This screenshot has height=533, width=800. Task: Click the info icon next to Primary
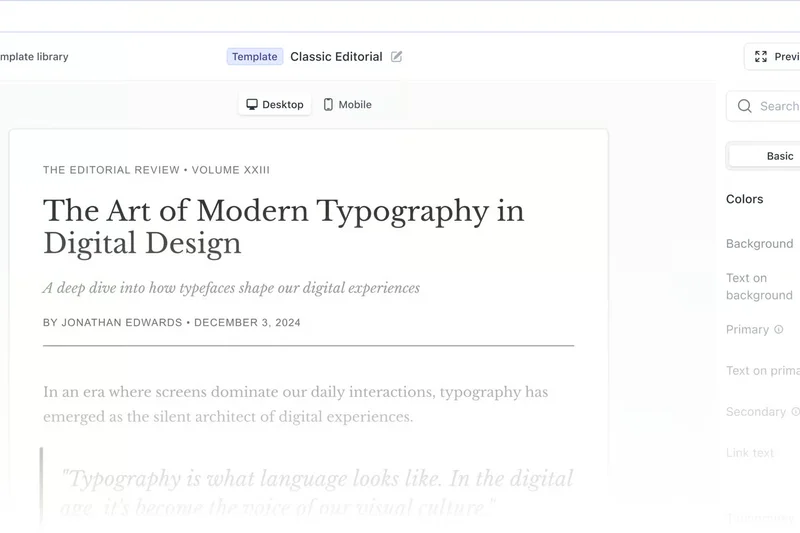779,330
